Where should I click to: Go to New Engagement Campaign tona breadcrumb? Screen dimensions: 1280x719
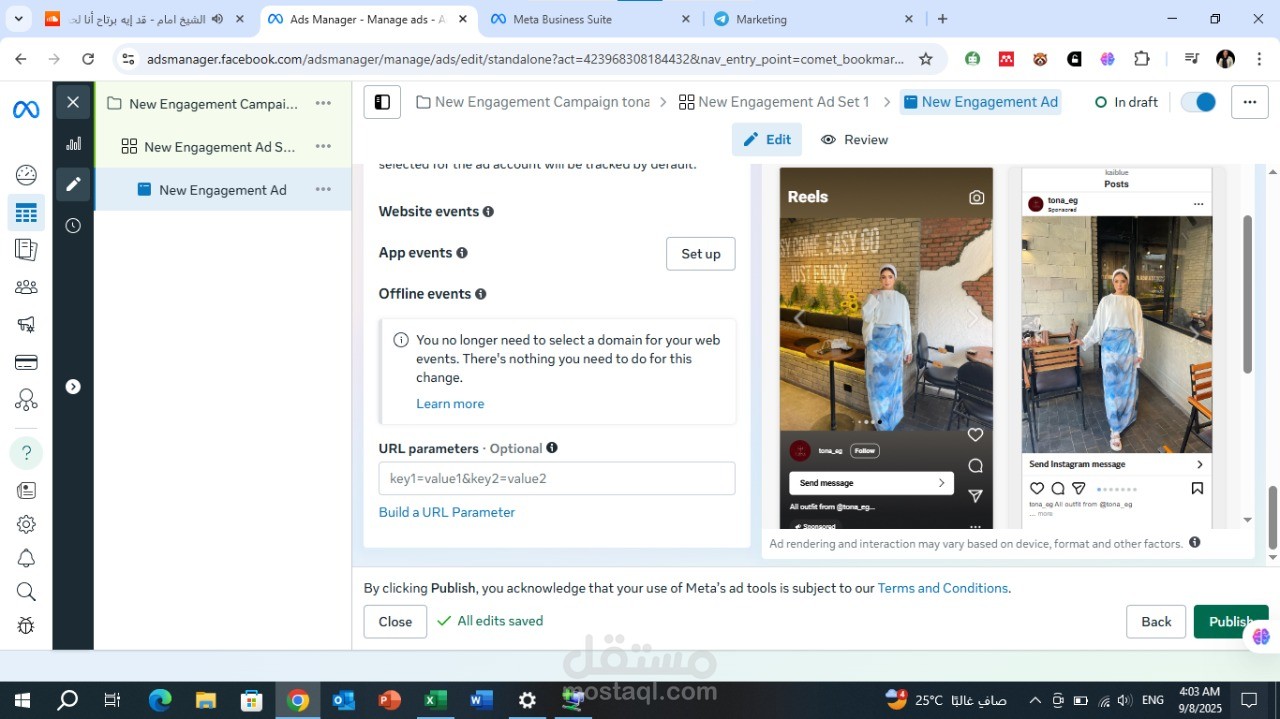[x=532, y=102]
